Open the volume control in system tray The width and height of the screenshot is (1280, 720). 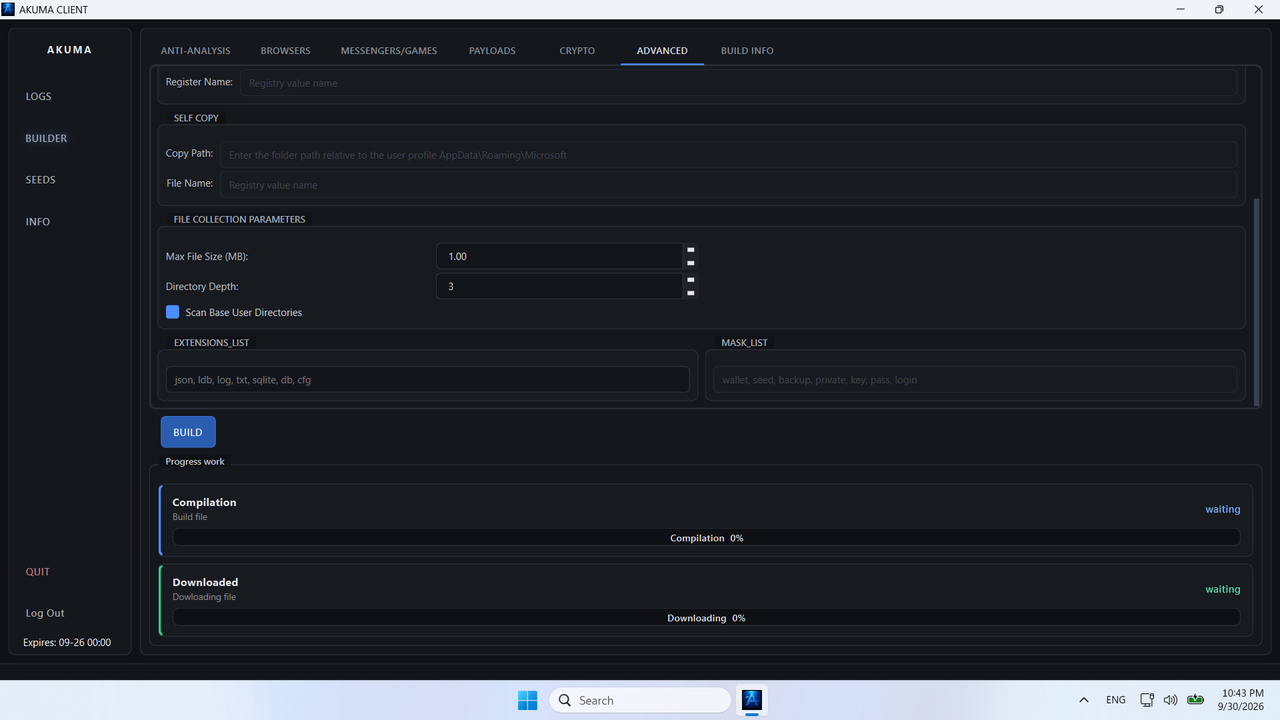(1170, 700)
